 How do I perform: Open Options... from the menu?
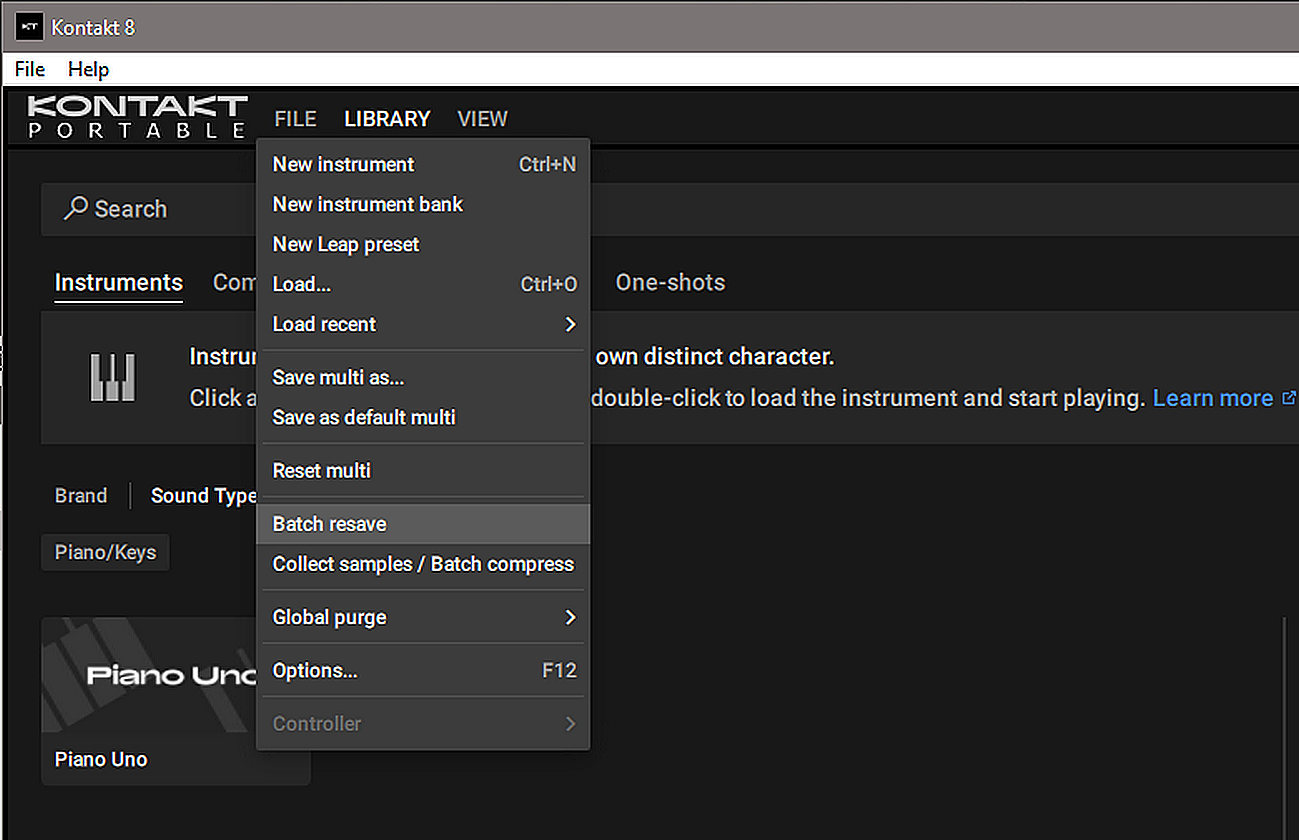tap(424, 670)
